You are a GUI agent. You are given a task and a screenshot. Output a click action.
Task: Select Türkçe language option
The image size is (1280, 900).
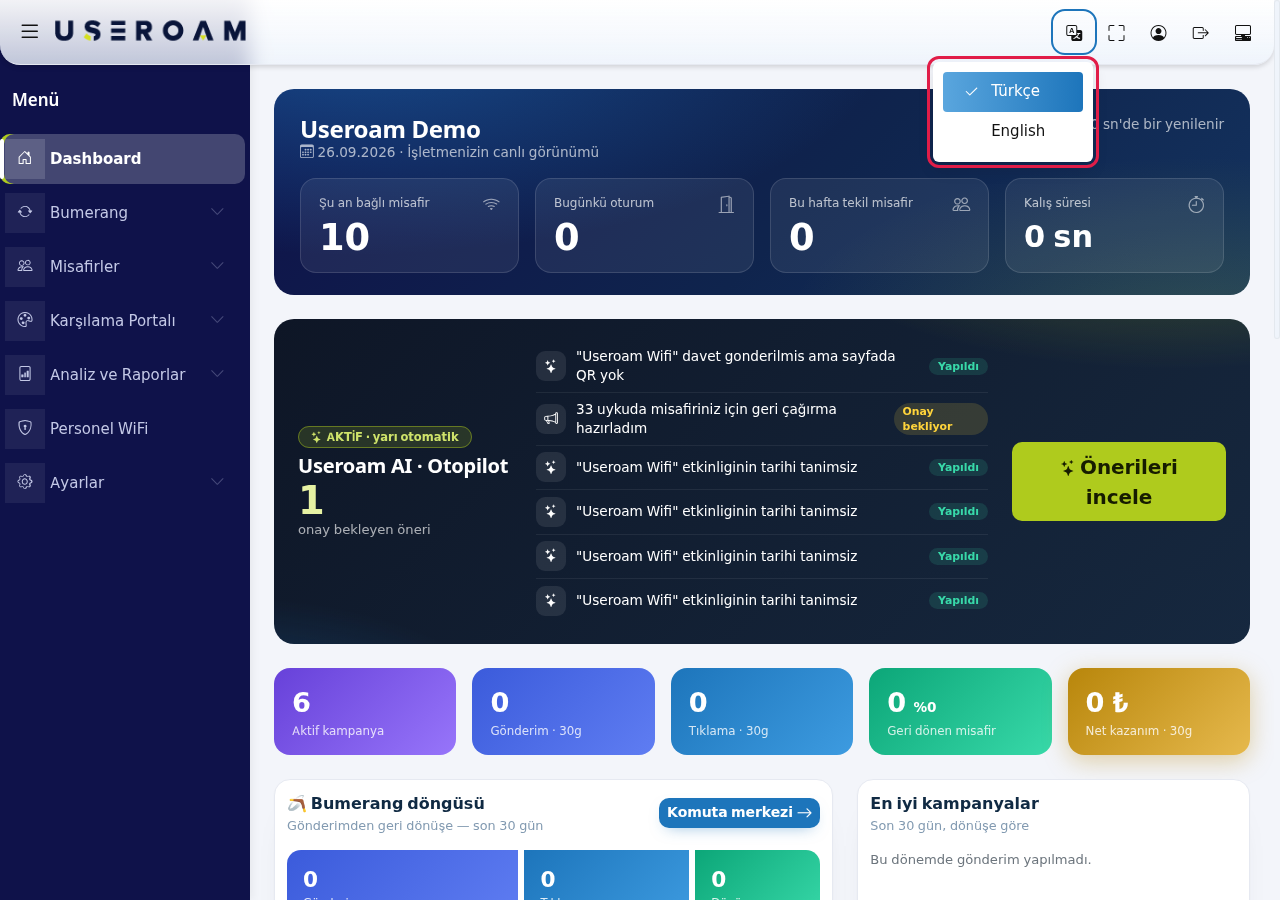(x=1013, y=92)
